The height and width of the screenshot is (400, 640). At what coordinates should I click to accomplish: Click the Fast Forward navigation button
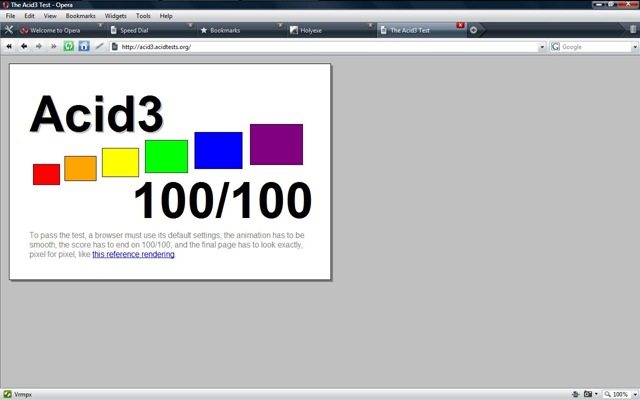click(53, 47)
